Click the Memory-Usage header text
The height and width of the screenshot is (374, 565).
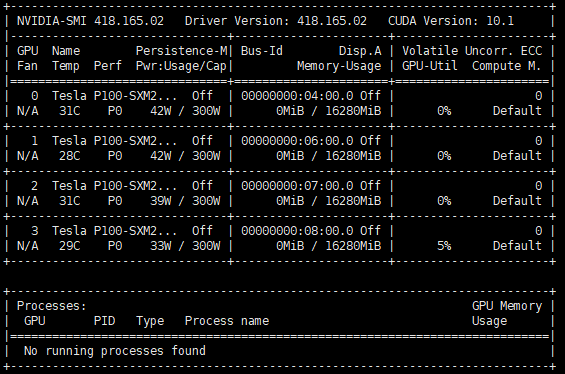tap(339, 66)
